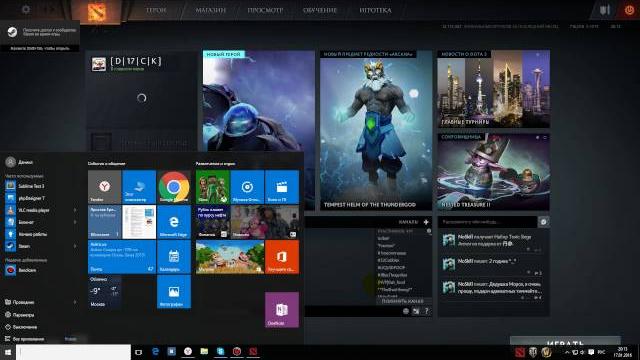Expand Steam jump list arrow
The width and height of the screenshot is (640, 360).
pos(75,246)
